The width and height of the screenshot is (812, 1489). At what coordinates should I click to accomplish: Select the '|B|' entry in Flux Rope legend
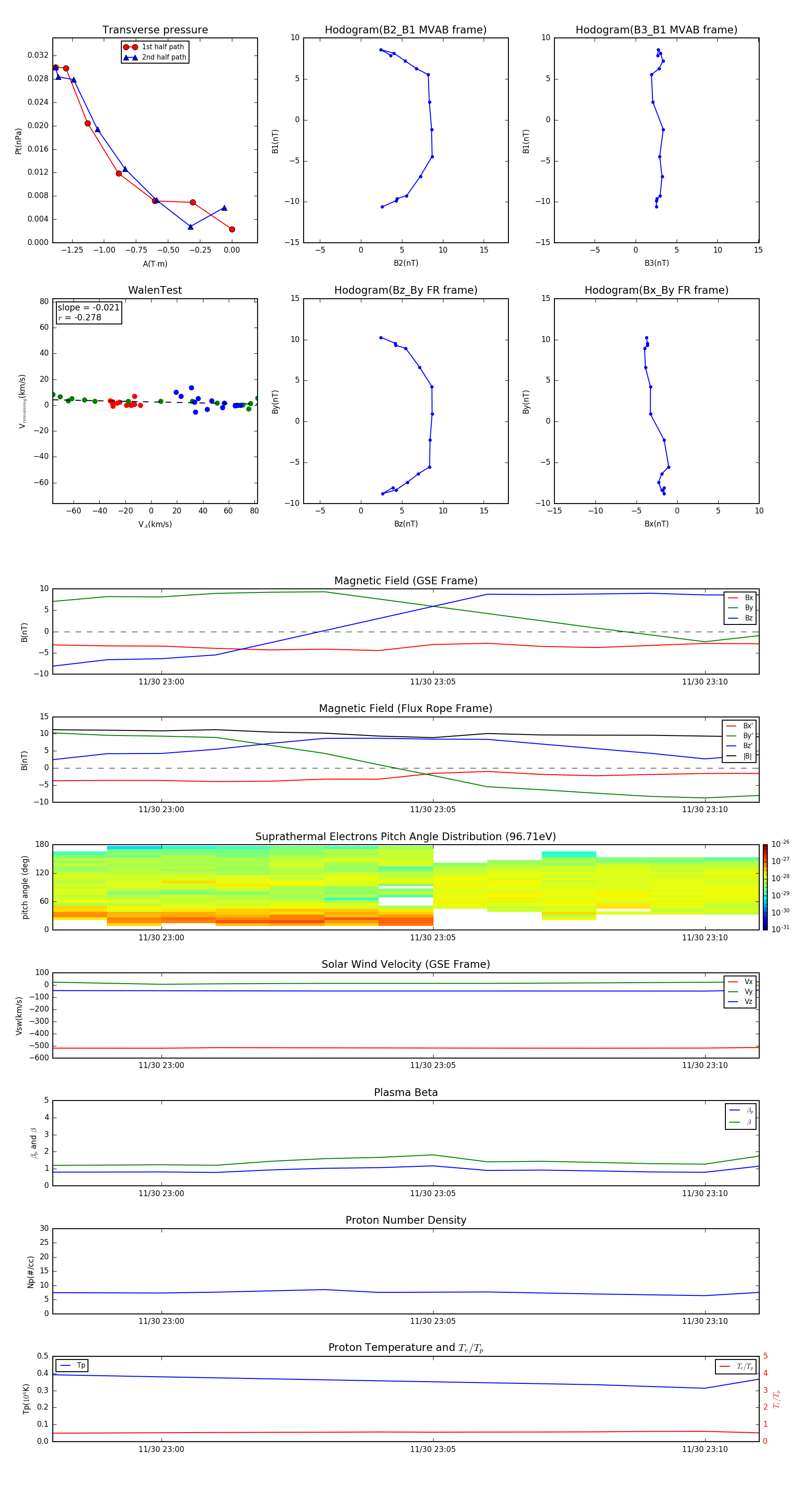[740, 756]
